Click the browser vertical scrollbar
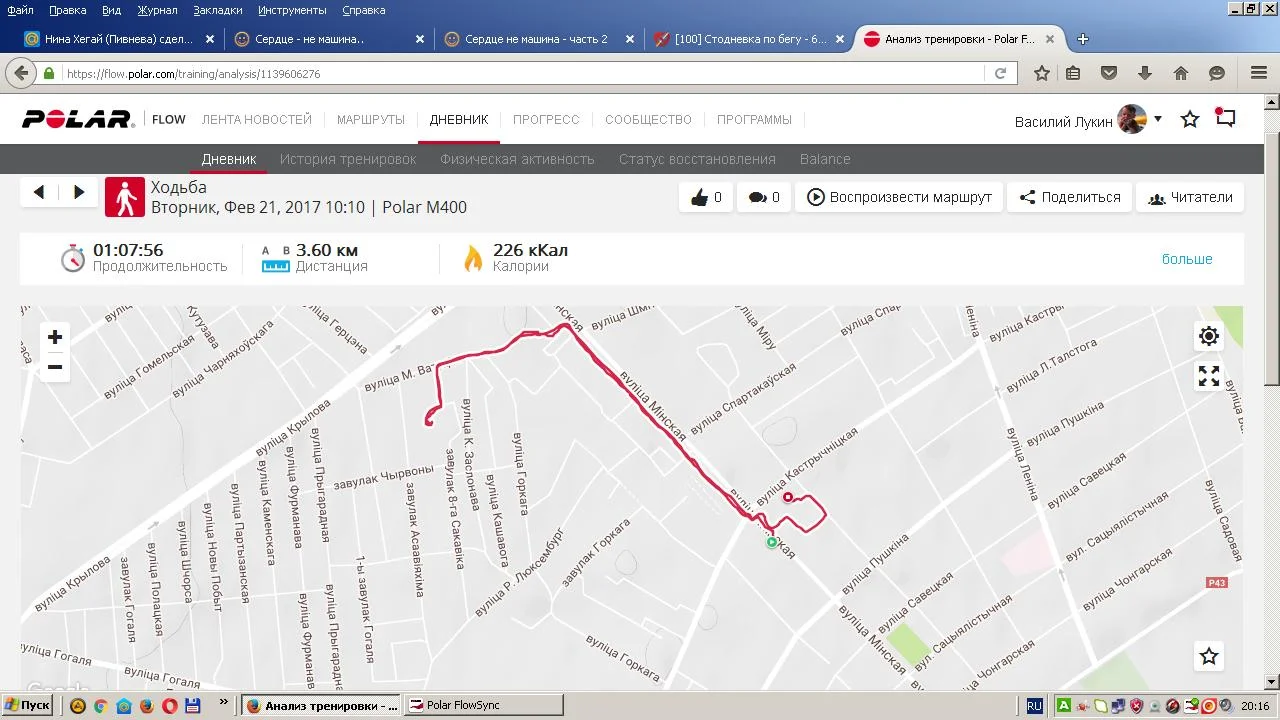 [1271, 240]
